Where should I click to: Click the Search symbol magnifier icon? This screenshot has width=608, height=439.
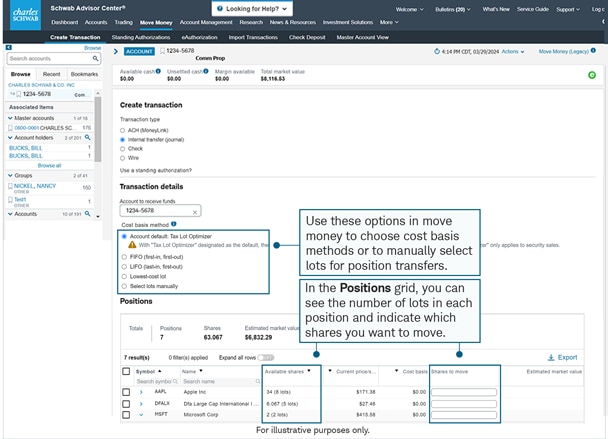click(x=175, y=382)
